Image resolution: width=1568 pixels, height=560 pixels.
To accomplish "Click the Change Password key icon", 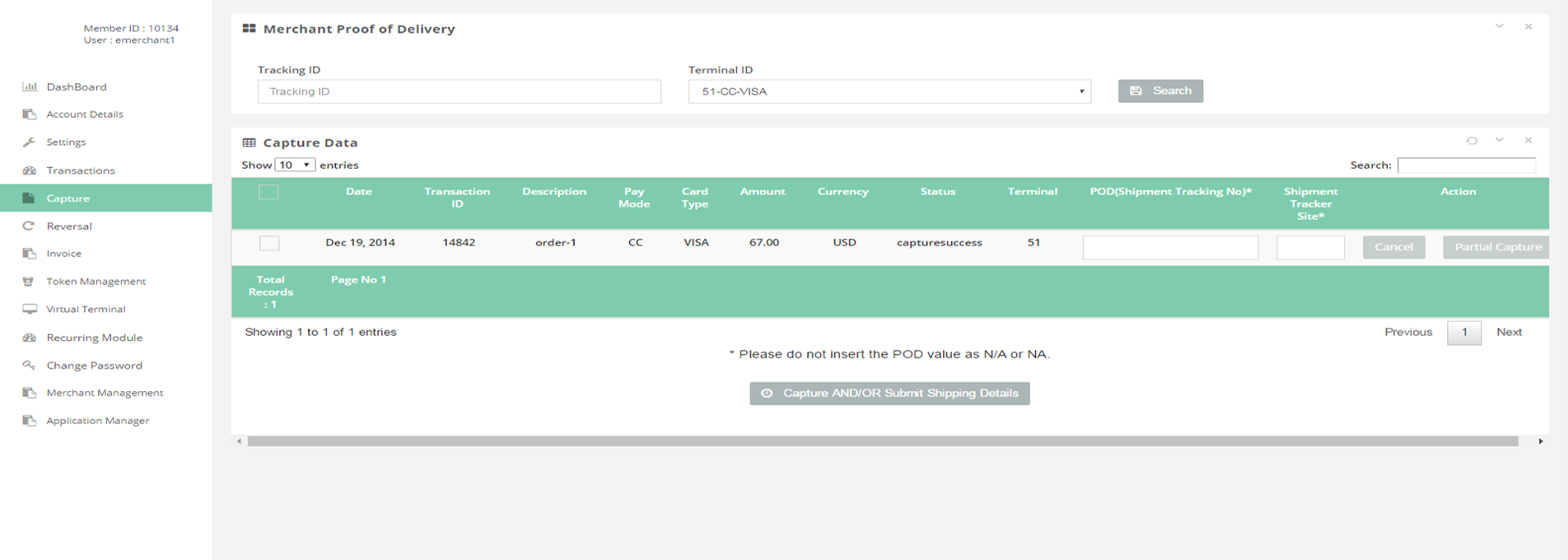I will coord(29,365).
